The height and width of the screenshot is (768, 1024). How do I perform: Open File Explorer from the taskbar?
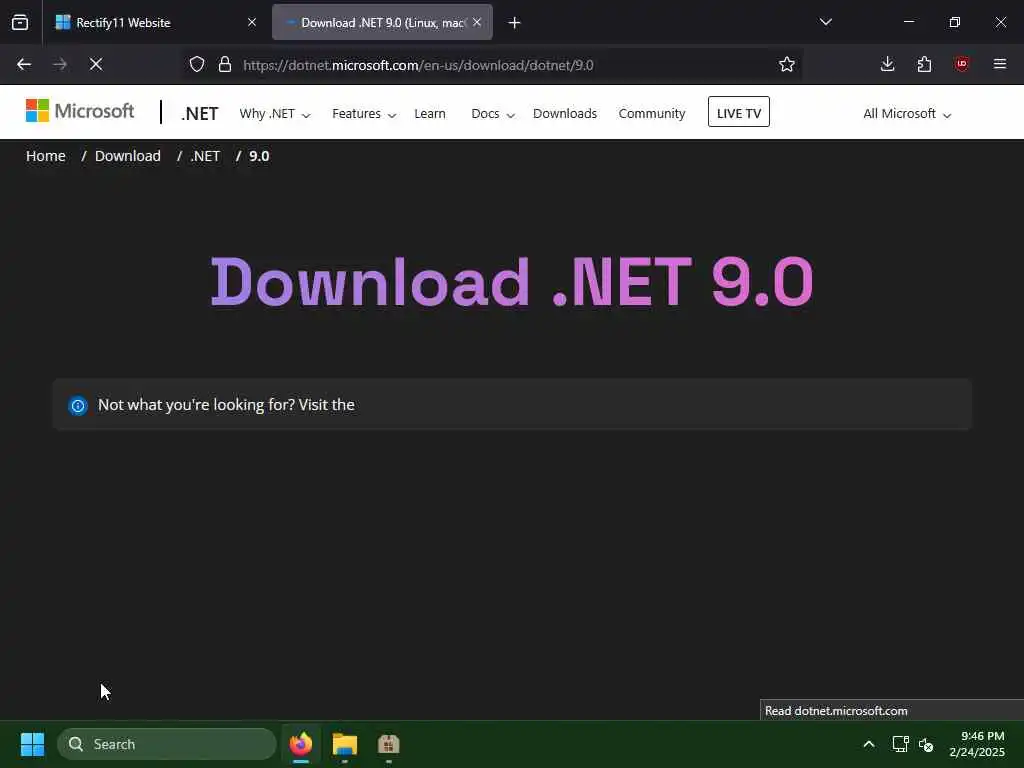coord(345,744)
